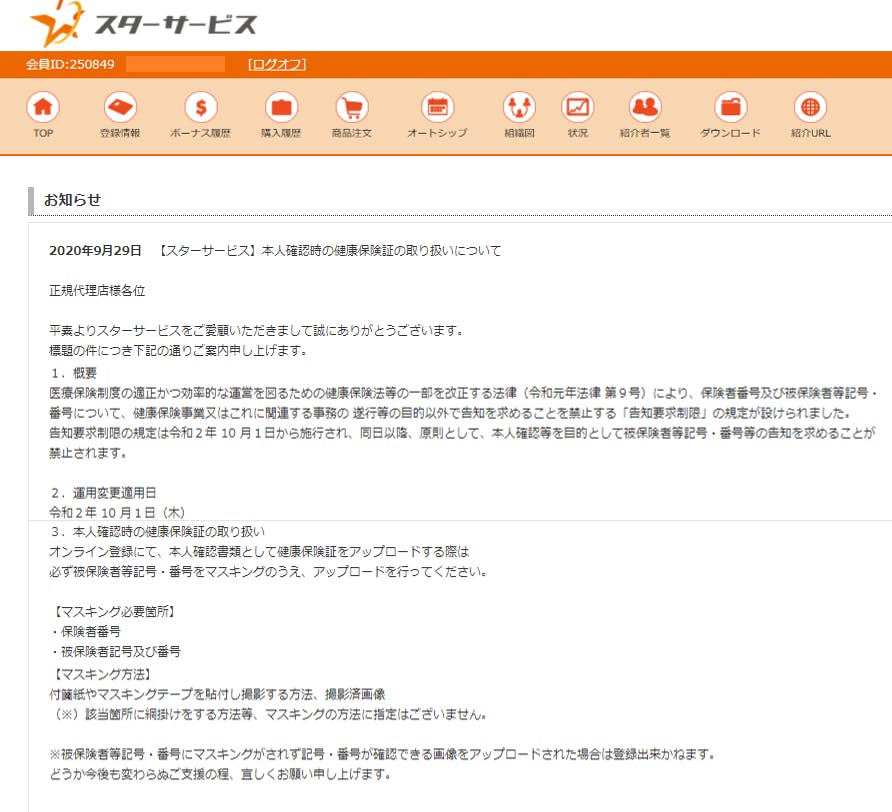
Task: Open the 登録情報 registration info icon
Action: click(x=120, y=107)
